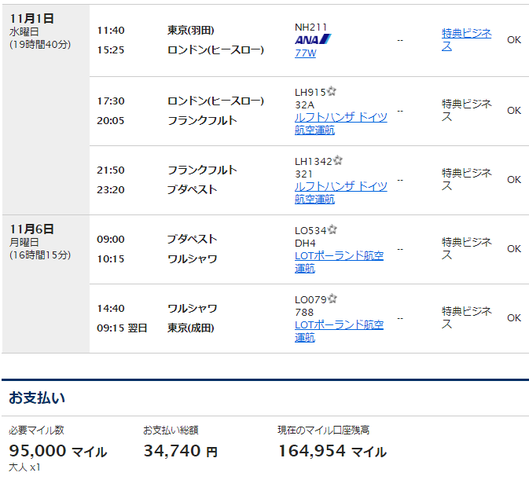Image resolution: width=529 pixels, height=480 pixels.
Task: Open the 77W aircraft type link
Action: click(x=305, y=53)
